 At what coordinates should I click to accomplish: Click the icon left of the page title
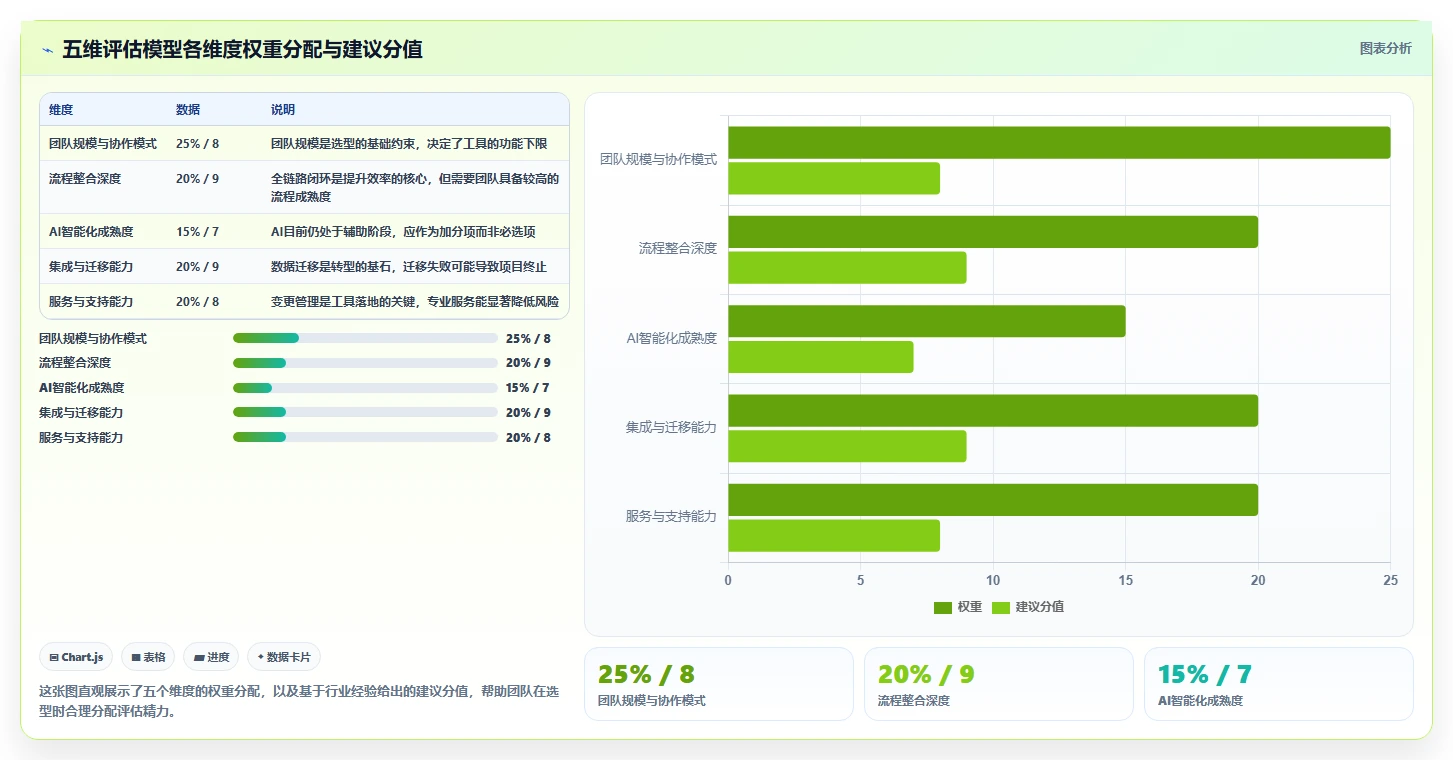[47, 50]
